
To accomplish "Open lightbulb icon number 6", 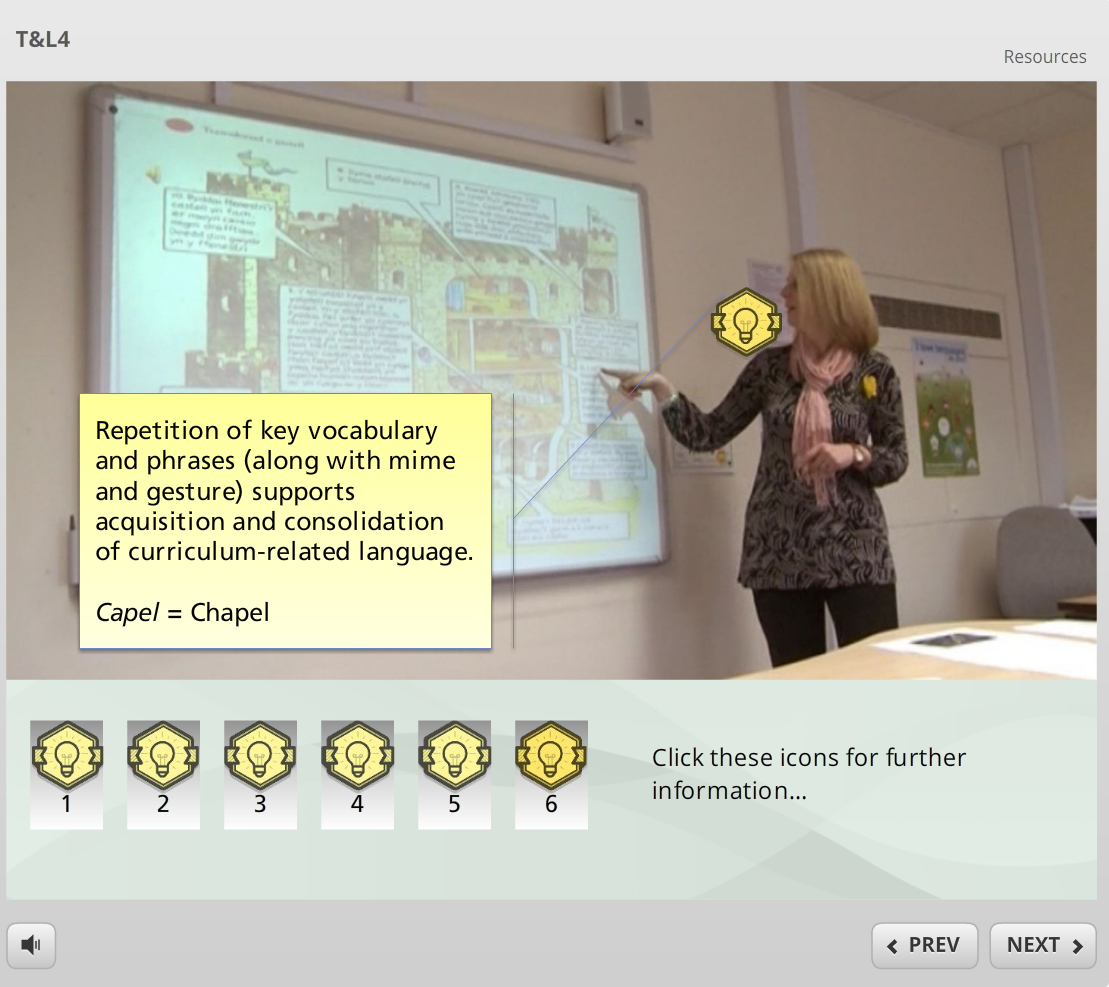I will tap(551, 774).
